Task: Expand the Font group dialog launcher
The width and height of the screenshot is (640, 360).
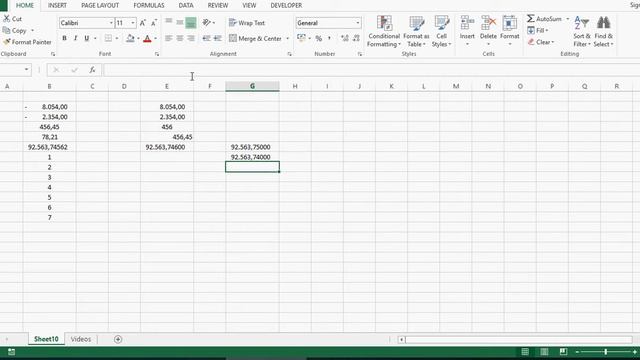Action: (x=157, y=54)
